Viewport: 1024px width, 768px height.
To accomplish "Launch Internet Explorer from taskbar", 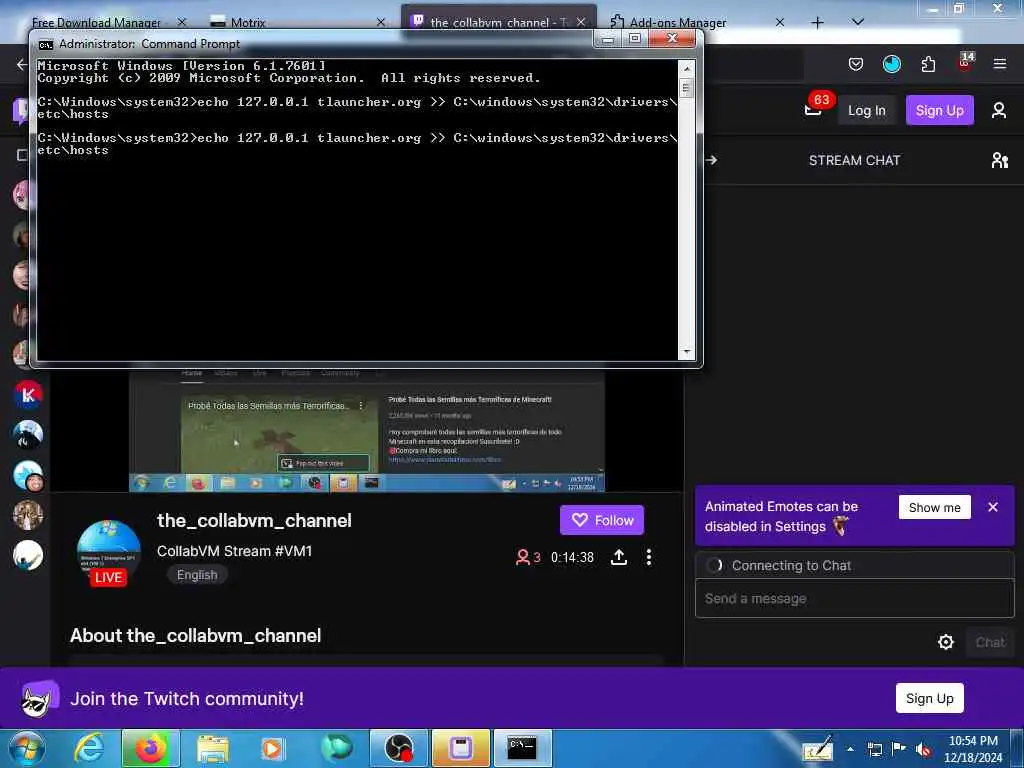I will (x=88, y=748).
